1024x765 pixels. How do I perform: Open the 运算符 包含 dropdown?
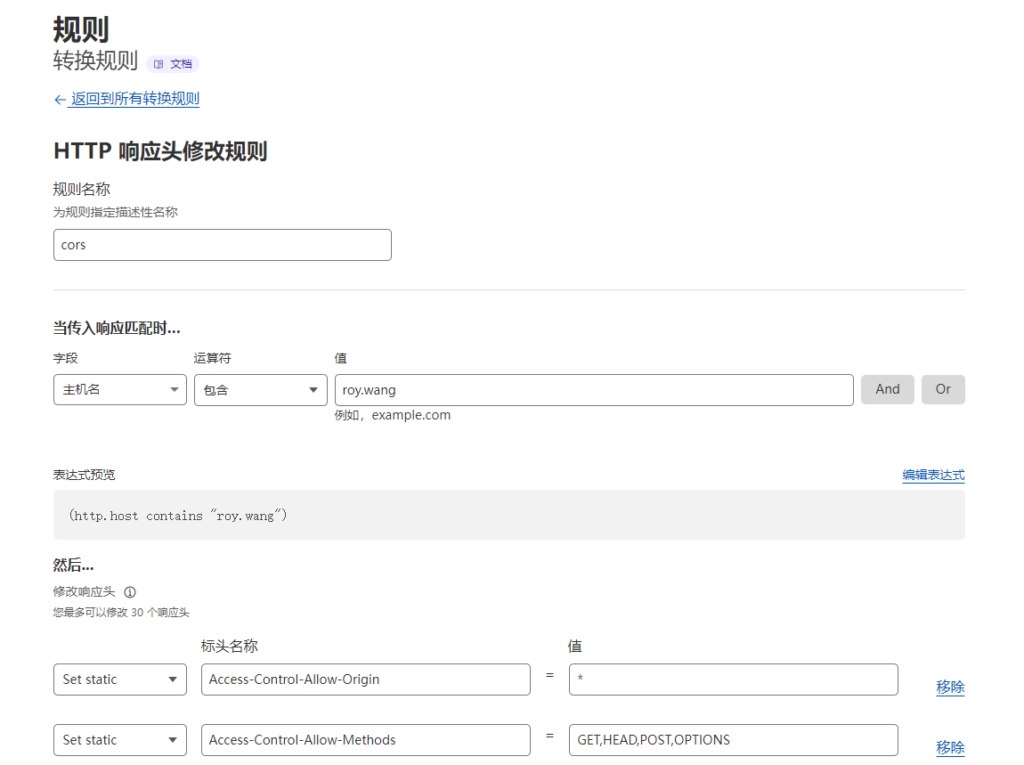260,390
